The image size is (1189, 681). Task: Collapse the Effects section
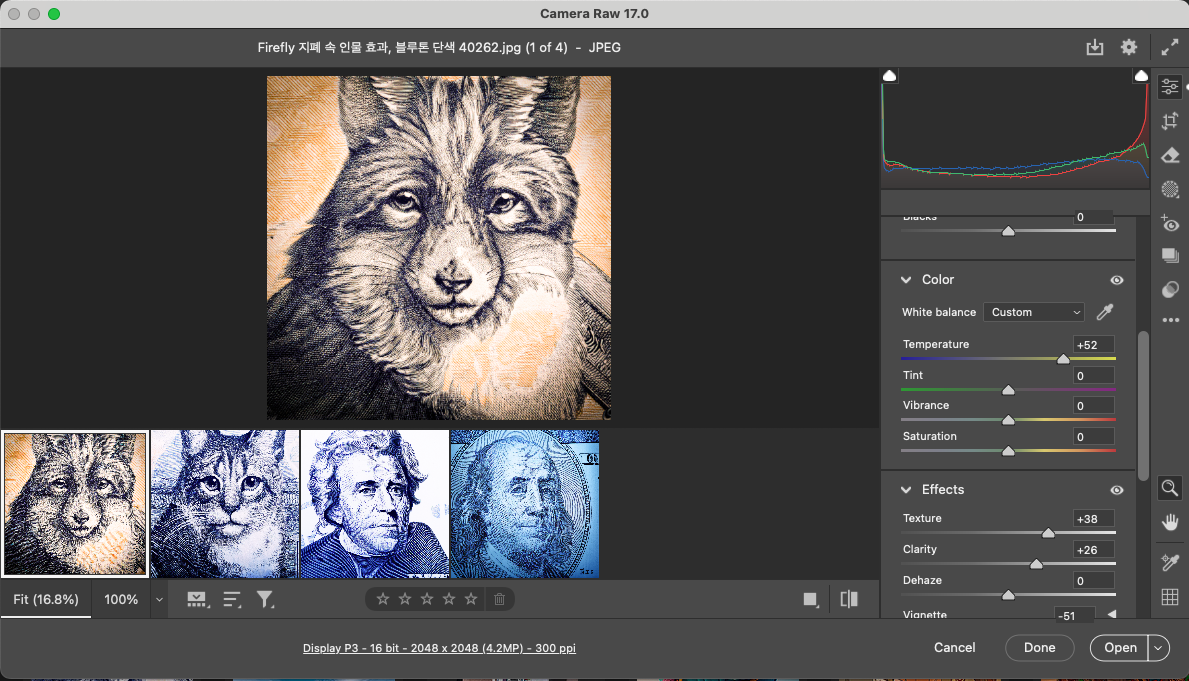906,490
